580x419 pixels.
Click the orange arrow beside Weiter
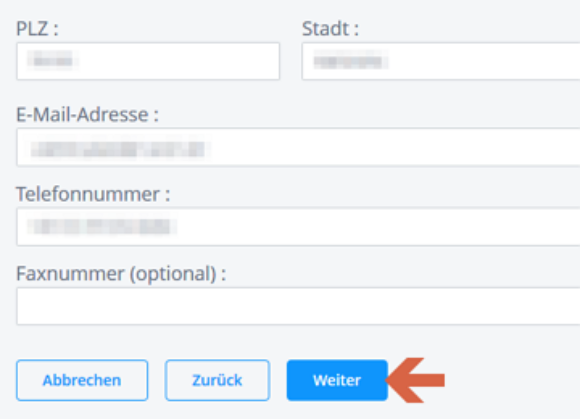(x=415, y=380)
